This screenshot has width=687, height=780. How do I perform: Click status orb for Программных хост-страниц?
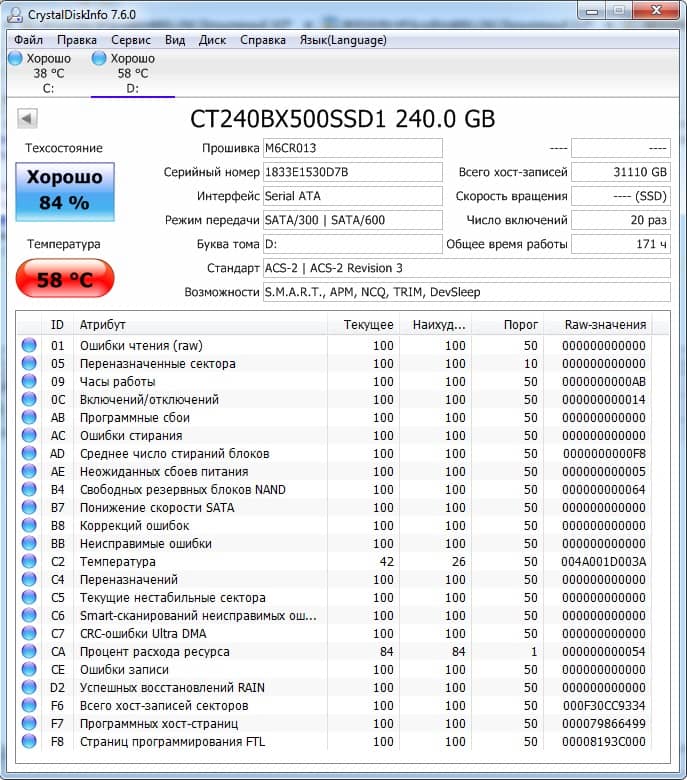[x=29, y=723]
